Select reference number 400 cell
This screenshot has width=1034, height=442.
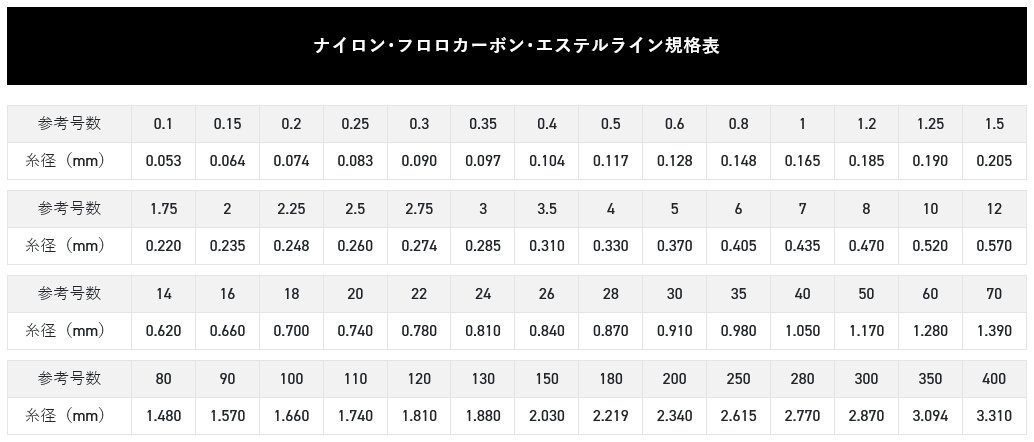(994, 379)
